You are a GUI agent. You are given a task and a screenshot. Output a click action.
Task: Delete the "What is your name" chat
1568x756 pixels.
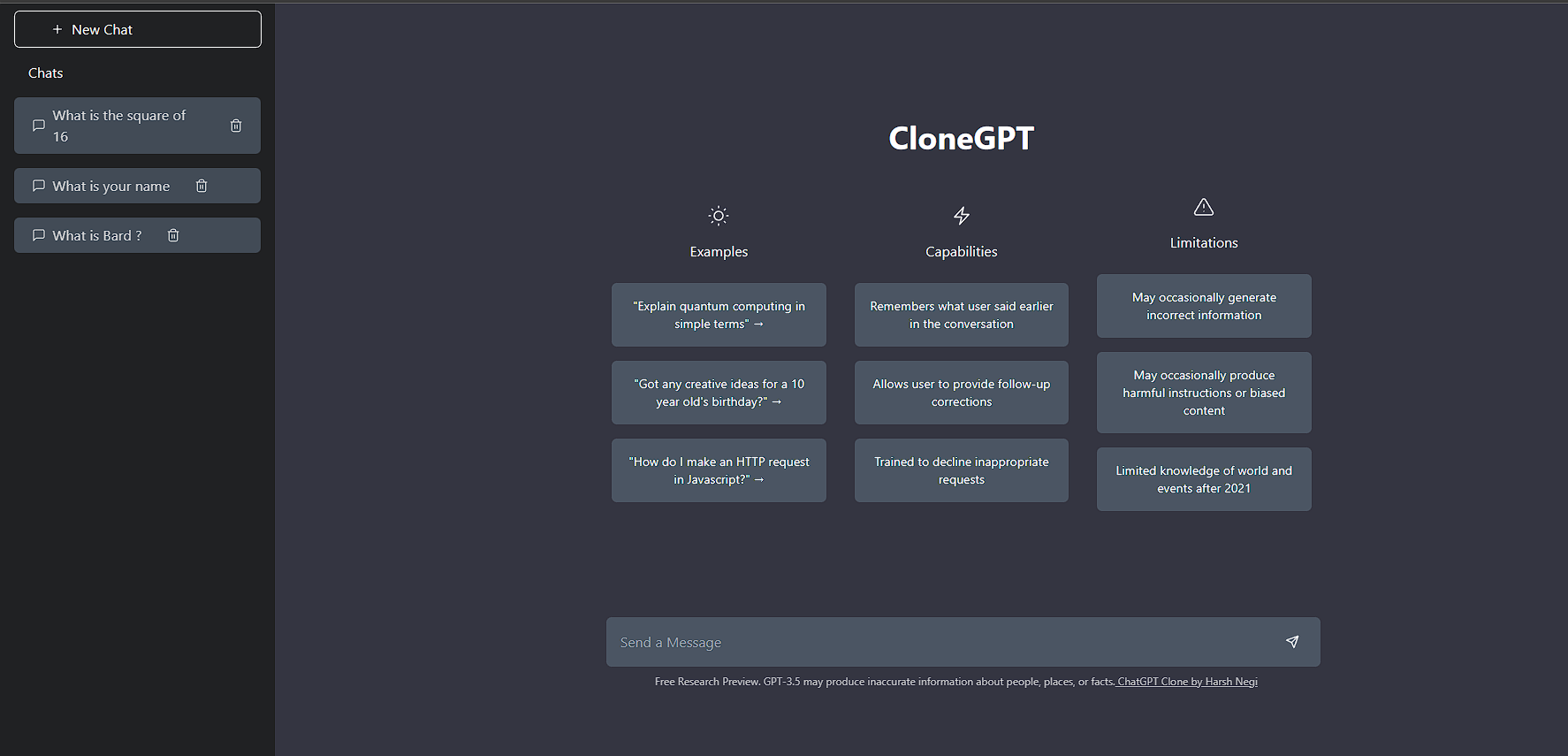coord(202,186)
